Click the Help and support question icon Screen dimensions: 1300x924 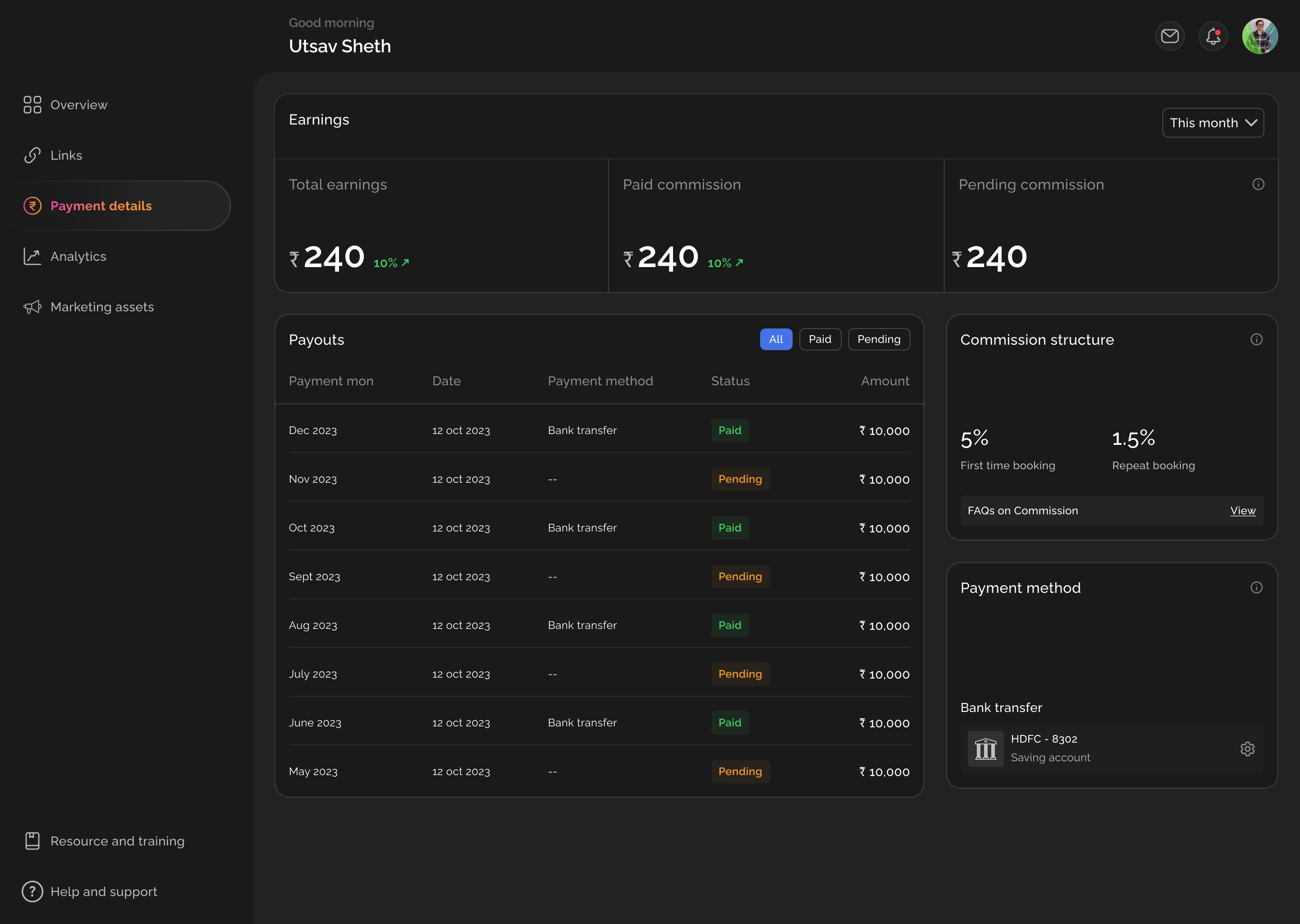click(32, 892)
